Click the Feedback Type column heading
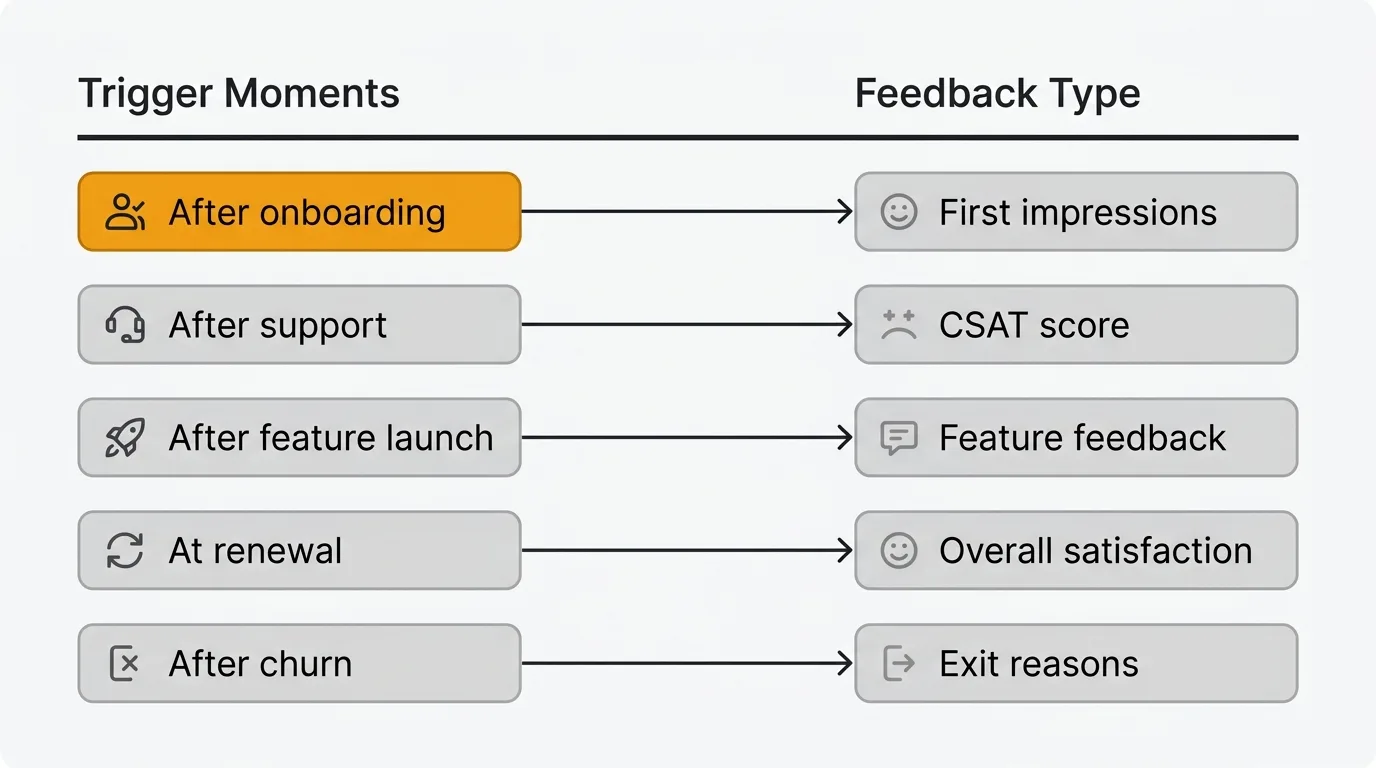The image size is (1376, 768). click(997, 94)
